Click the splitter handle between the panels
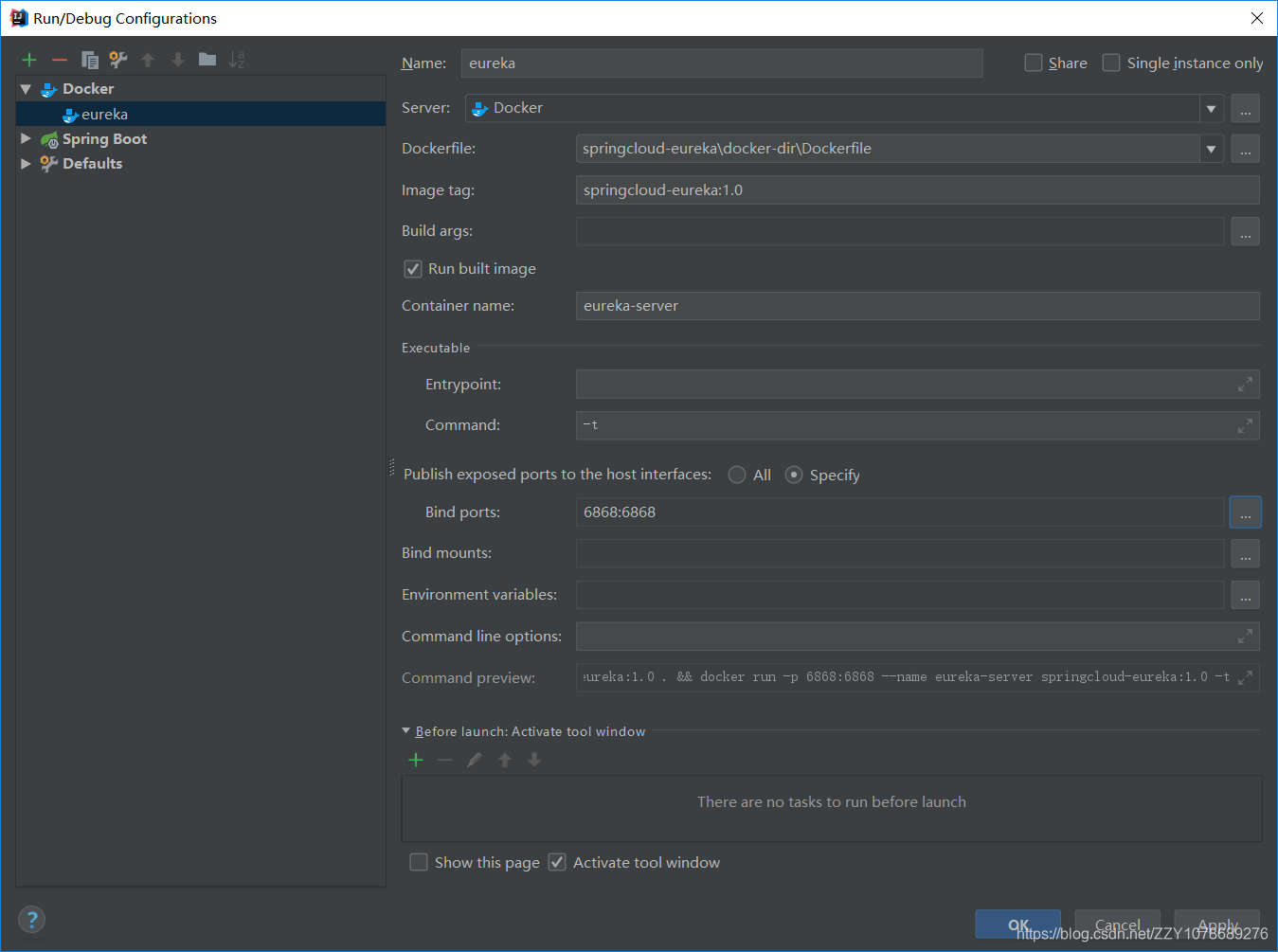 point(391,467)
